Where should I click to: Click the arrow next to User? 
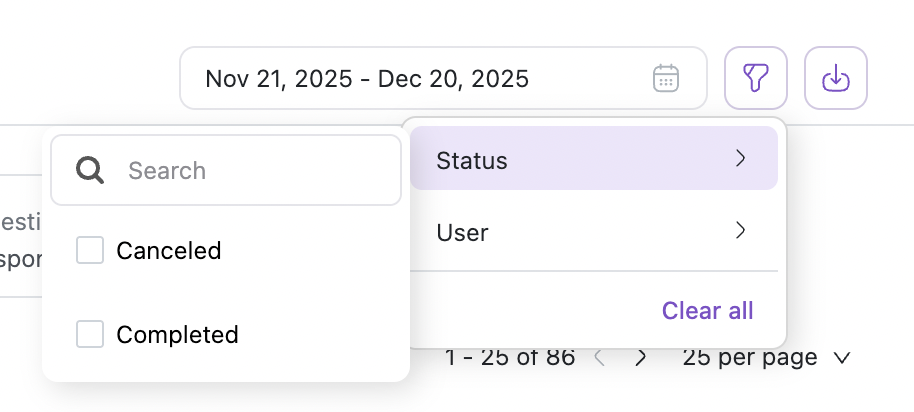[740, 232]
